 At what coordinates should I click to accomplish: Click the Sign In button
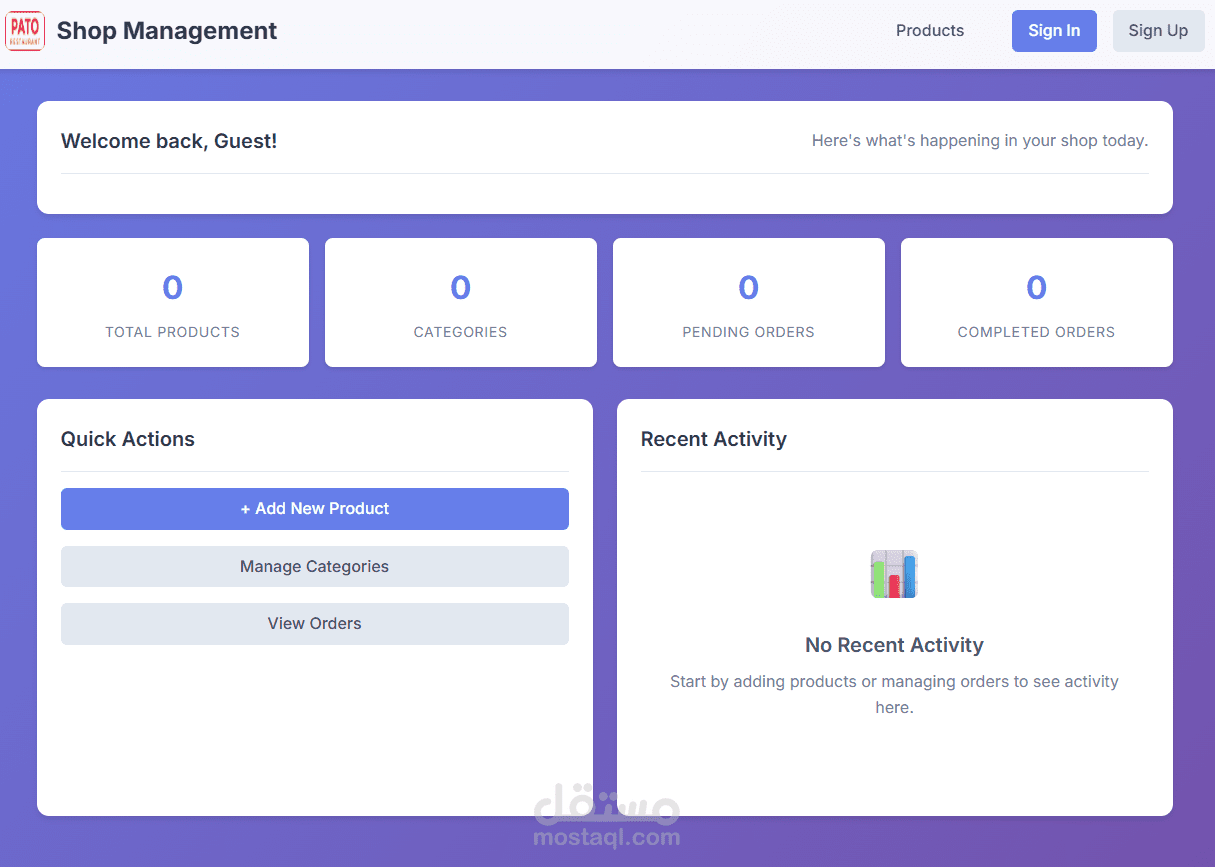click(1053, 30)
